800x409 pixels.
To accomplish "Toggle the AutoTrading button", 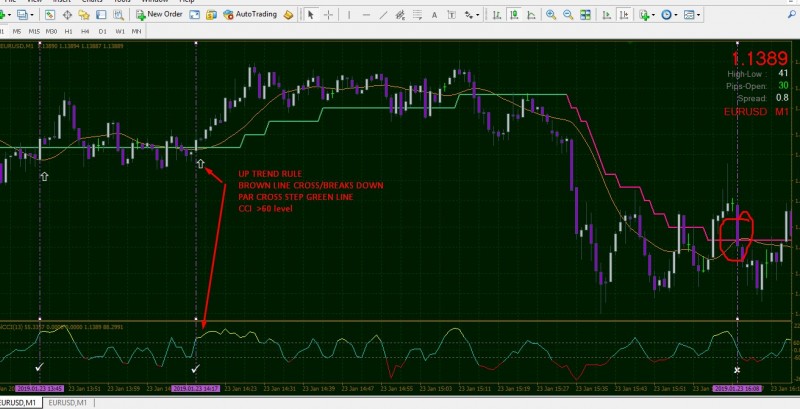I will 250,15.
